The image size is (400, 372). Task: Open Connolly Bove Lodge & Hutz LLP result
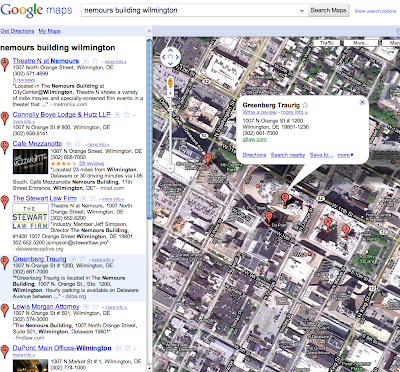pyautogui.click(x=62, y=114)
